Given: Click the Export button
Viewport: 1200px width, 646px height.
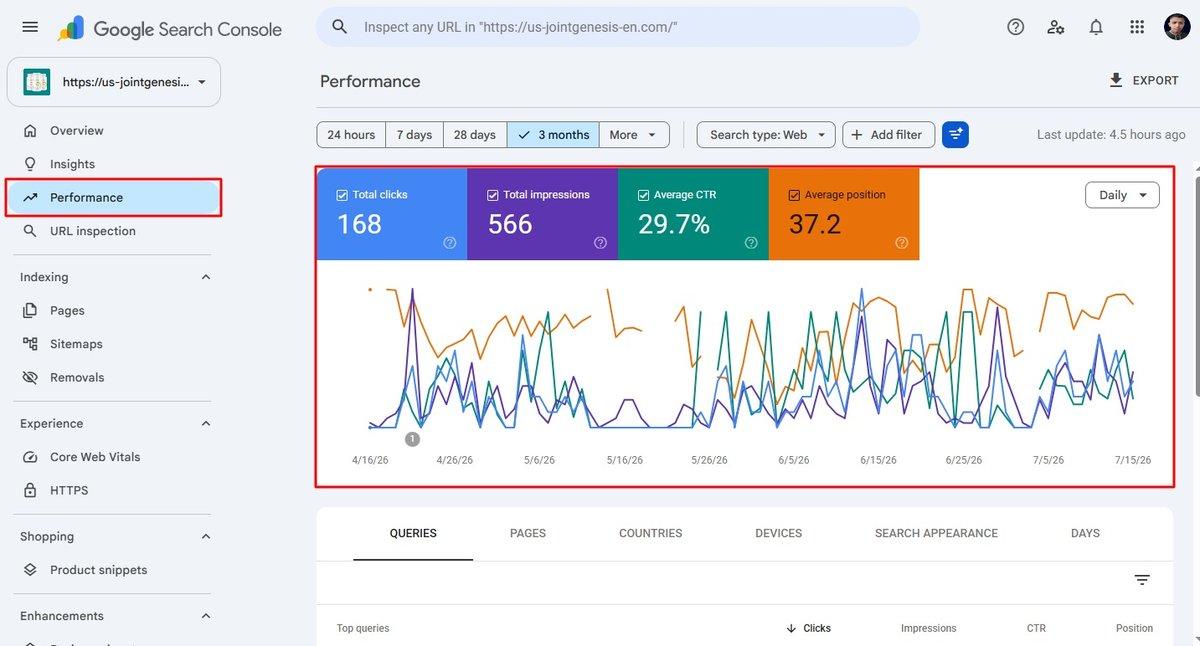Looking at the screenshot, I should coord(1144,81).
